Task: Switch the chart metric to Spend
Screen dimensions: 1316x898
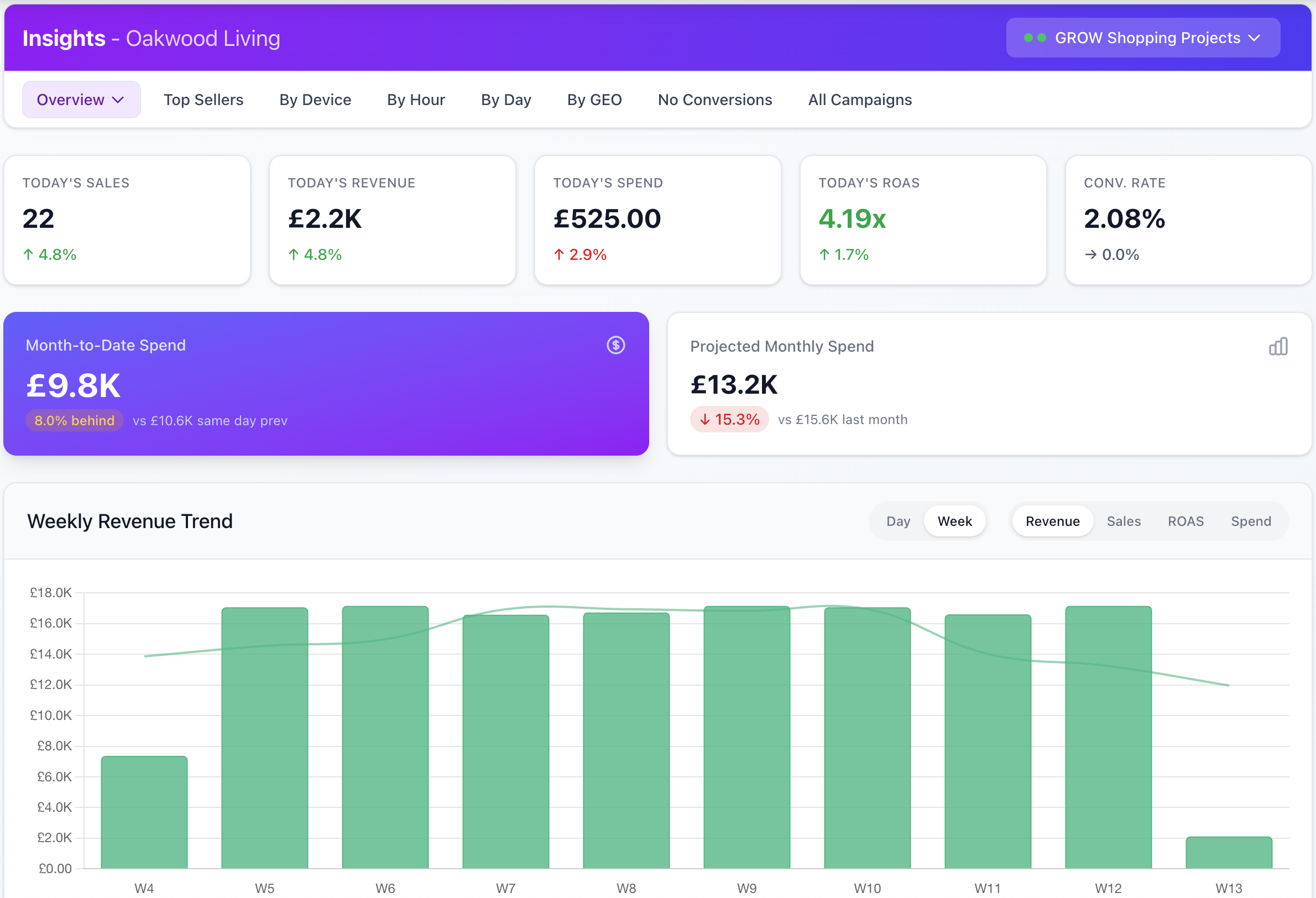Action: pos(1251,521)
